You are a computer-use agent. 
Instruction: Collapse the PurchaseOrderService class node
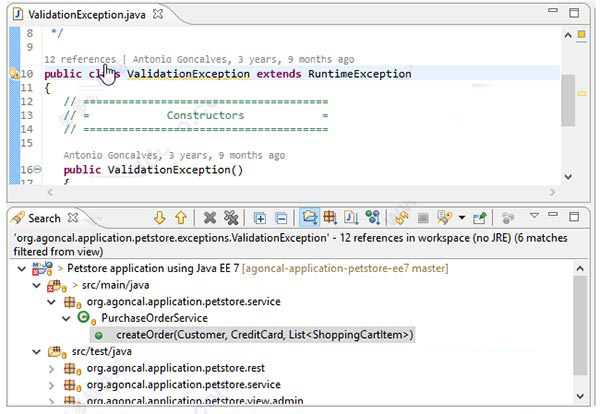coord(66,319)
